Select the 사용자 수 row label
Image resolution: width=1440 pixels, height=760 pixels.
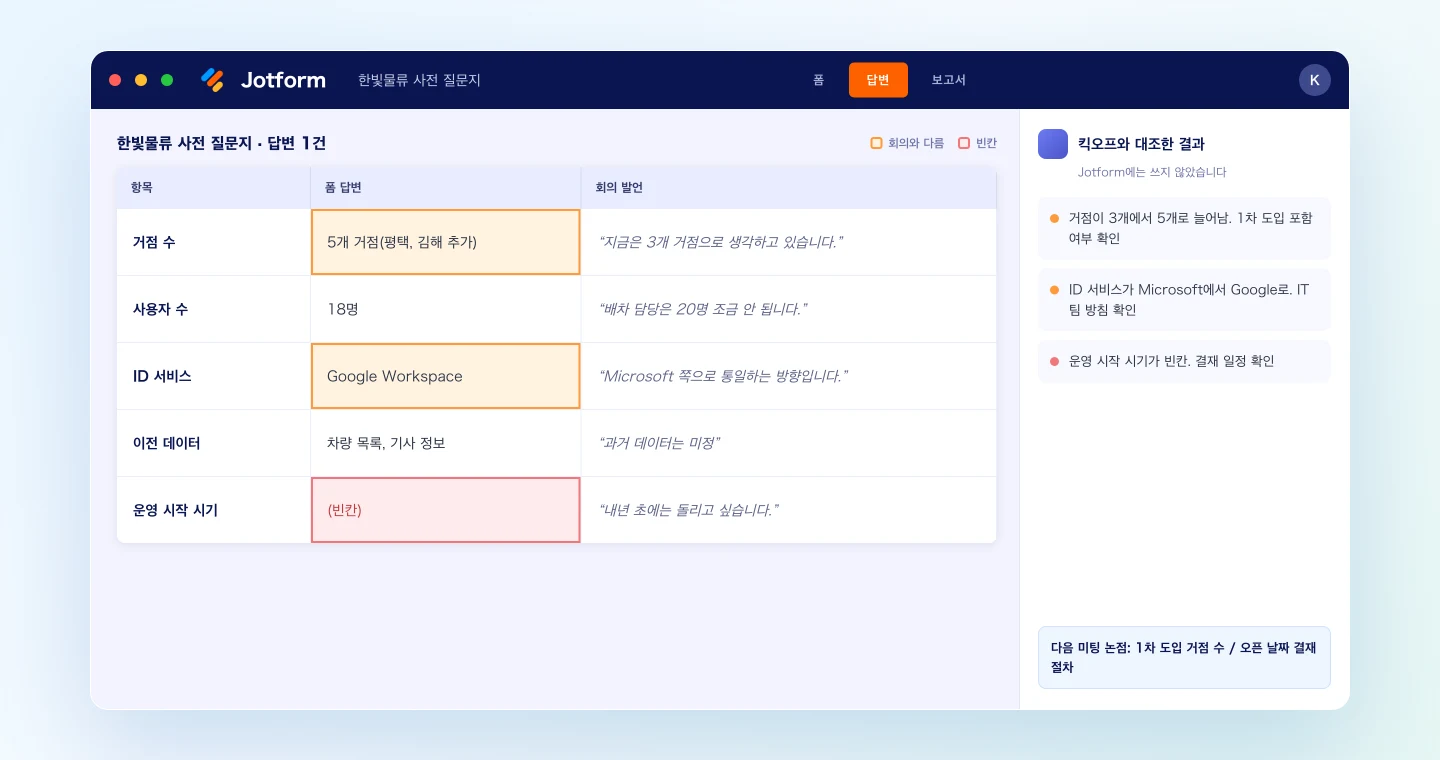click(x=160, y=309)
